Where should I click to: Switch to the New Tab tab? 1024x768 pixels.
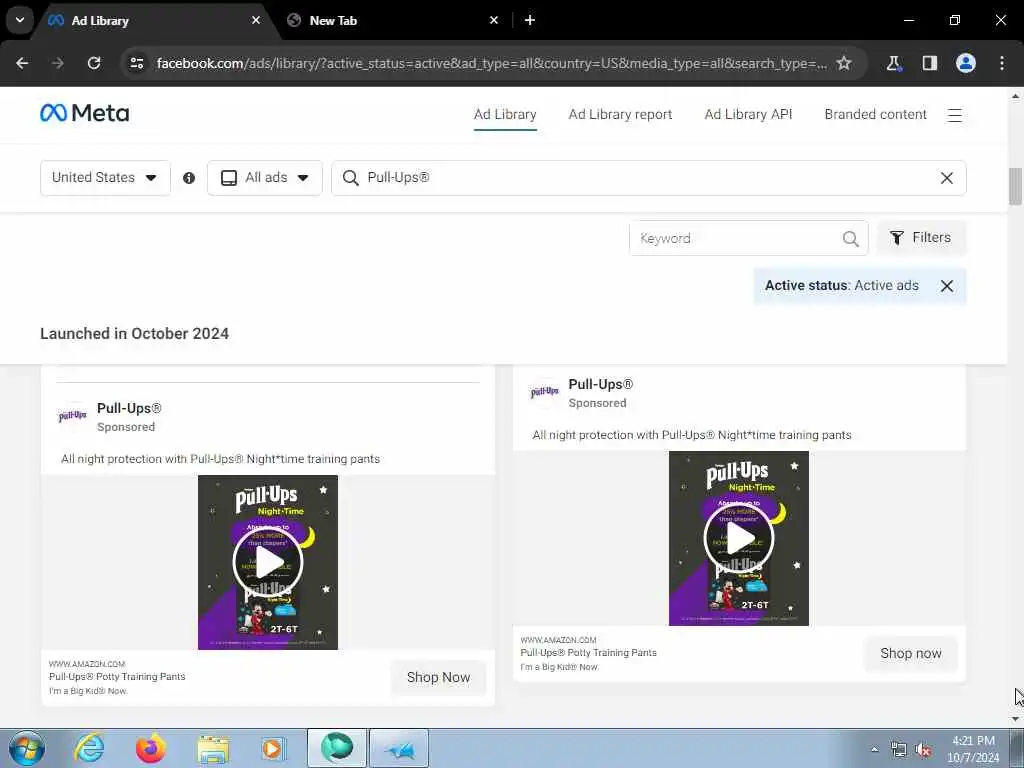point(392,20)
